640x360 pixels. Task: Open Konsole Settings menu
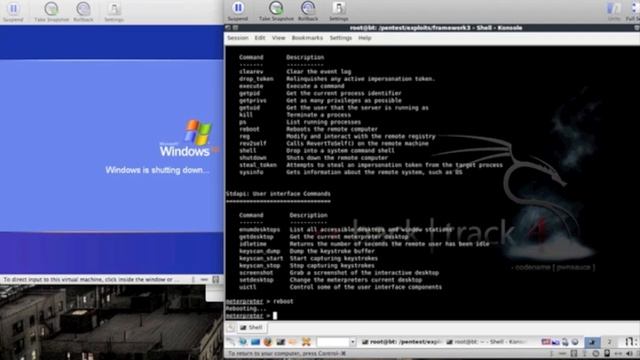[341, 38]
